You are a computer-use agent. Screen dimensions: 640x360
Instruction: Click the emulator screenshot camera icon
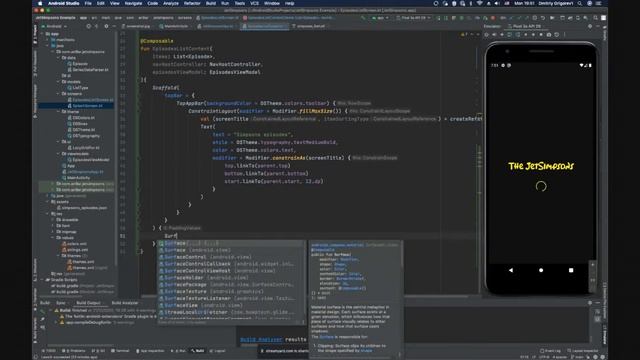549,35
